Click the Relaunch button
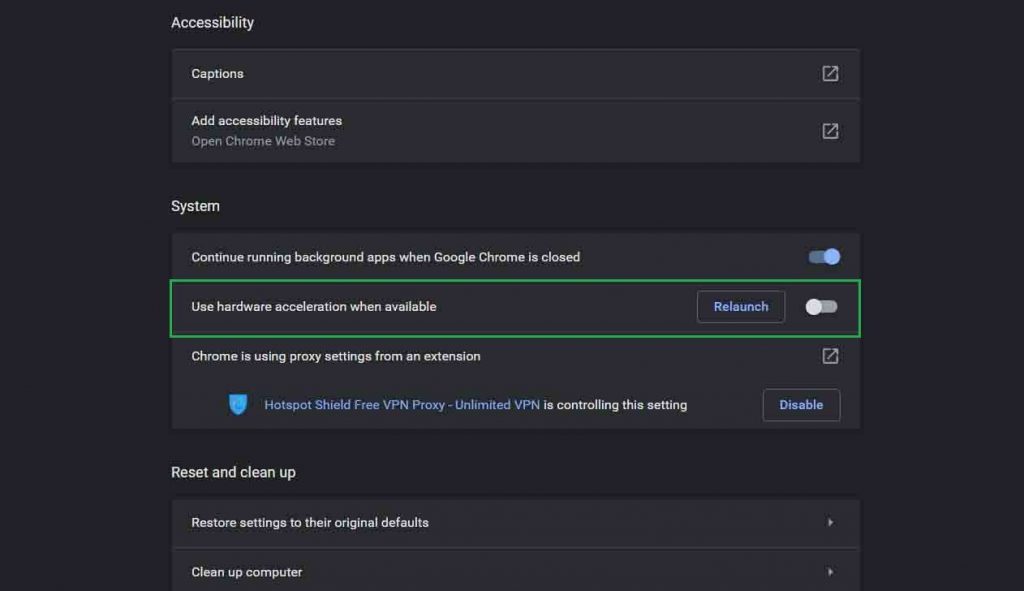 point(740,306)
